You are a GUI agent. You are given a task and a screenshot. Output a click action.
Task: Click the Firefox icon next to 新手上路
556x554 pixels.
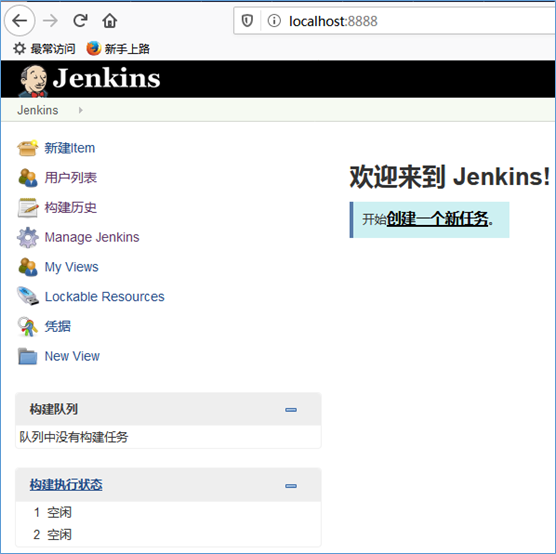pos(94,48)
